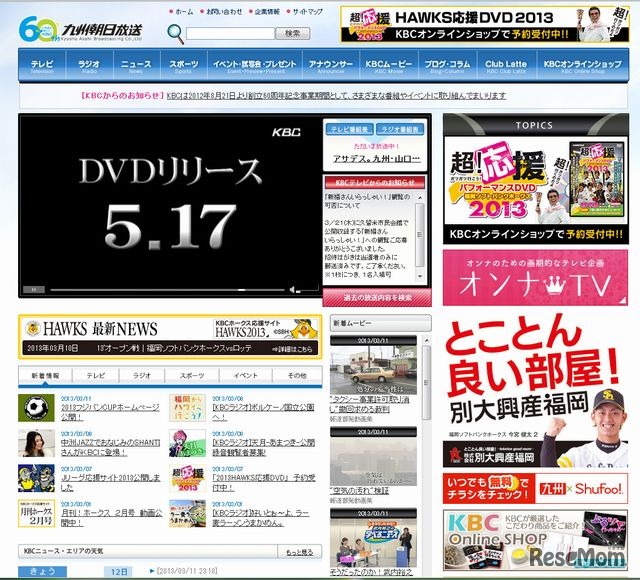Mute the video with speaker icon
The height and width of the screenshot is (580, 640).
[x=292, y=289]
